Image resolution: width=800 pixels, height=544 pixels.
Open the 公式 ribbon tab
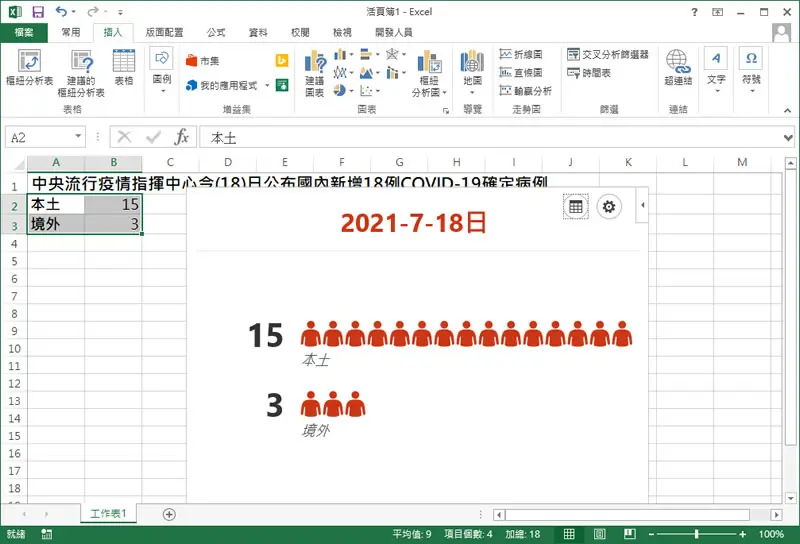coord(216,32)
